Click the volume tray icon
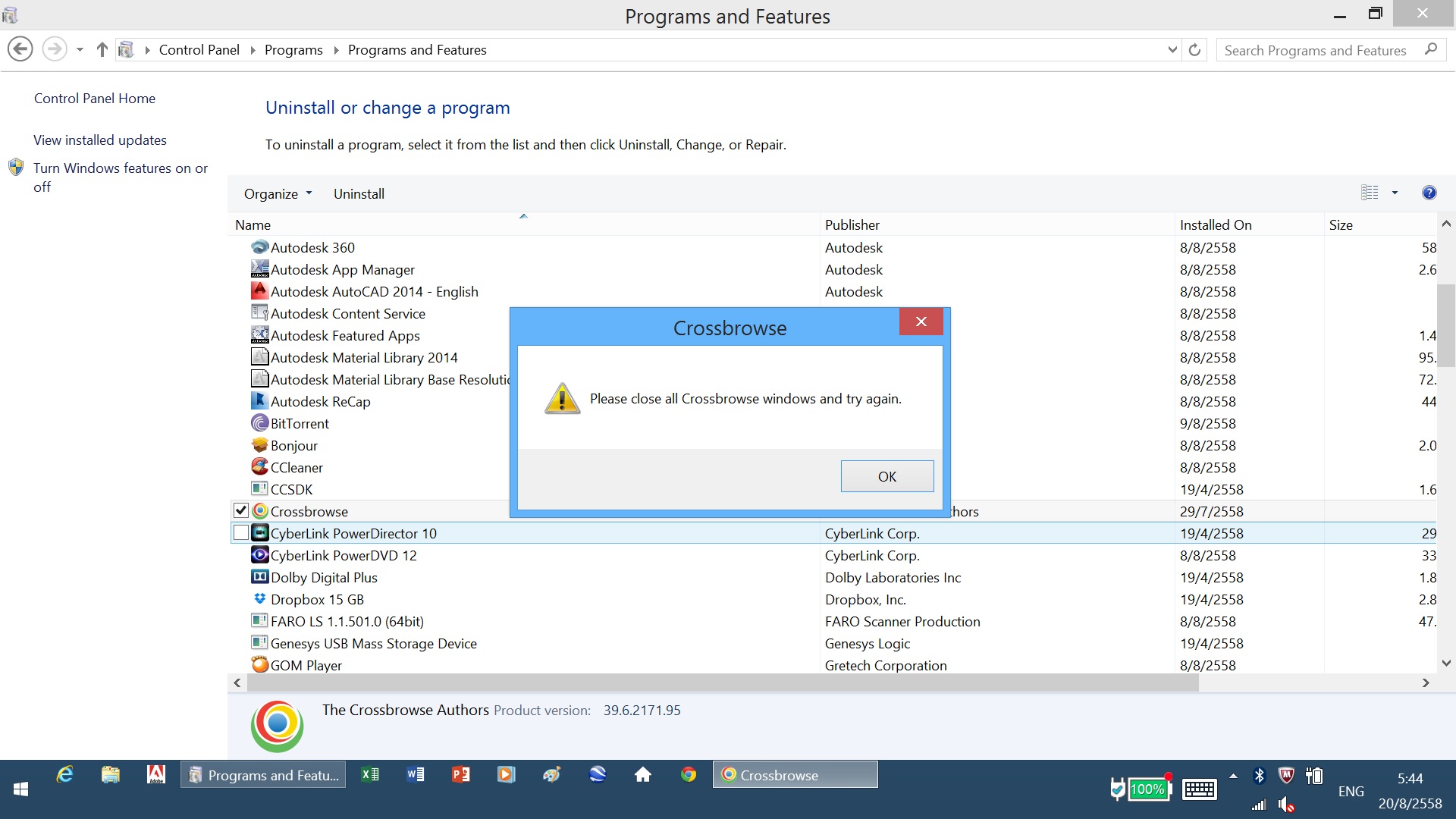Viewport: 1456px width, 819px height. (1286, 804)
